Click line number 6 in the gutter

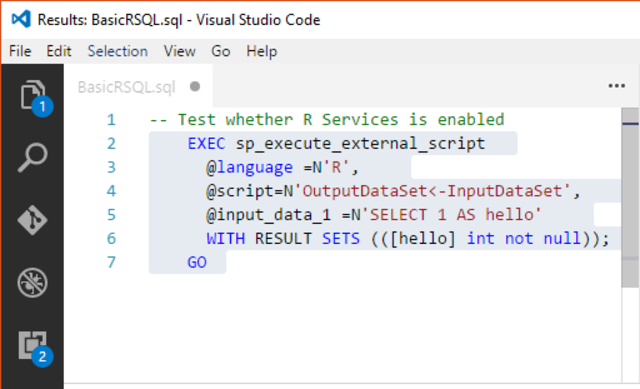(111, 238)
